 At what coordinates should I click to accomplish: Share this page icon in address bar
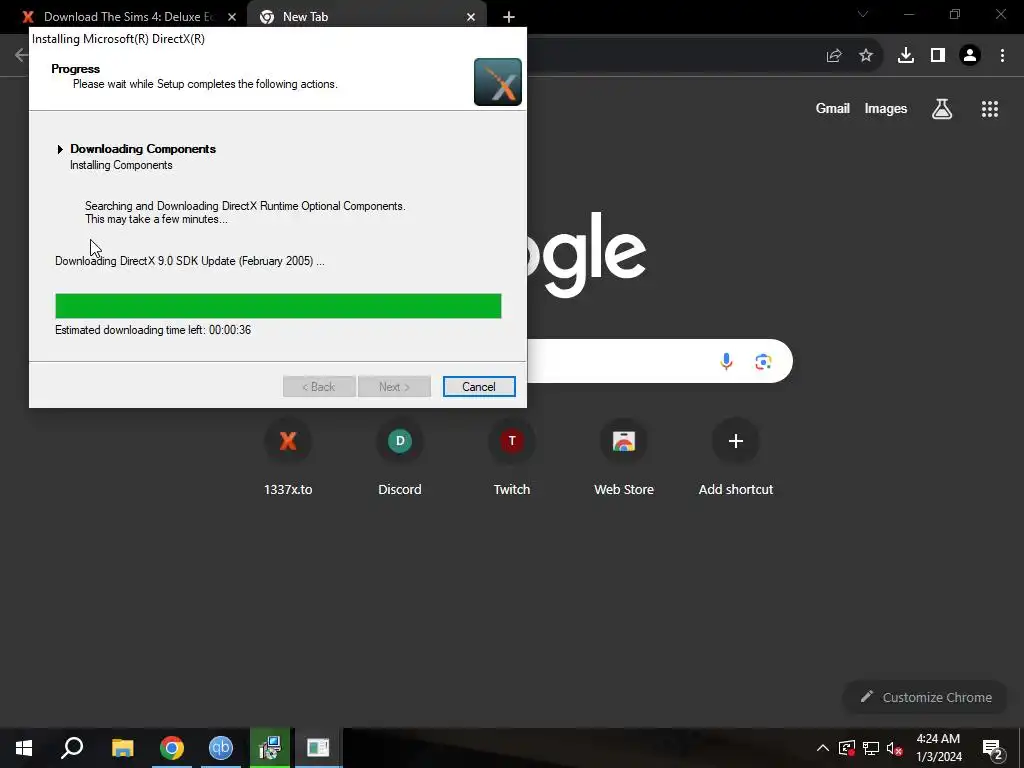pos(834,56)
